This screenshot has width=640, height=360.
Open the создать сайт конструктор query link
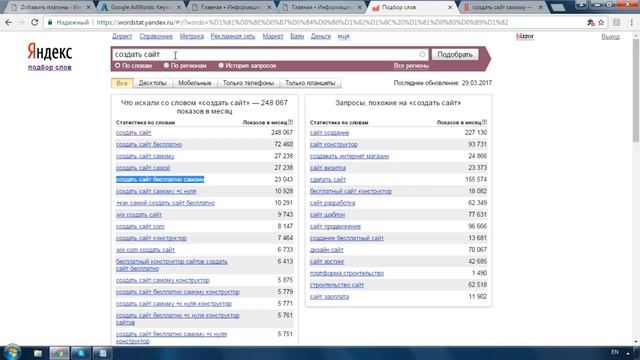(x=151, y=238)
